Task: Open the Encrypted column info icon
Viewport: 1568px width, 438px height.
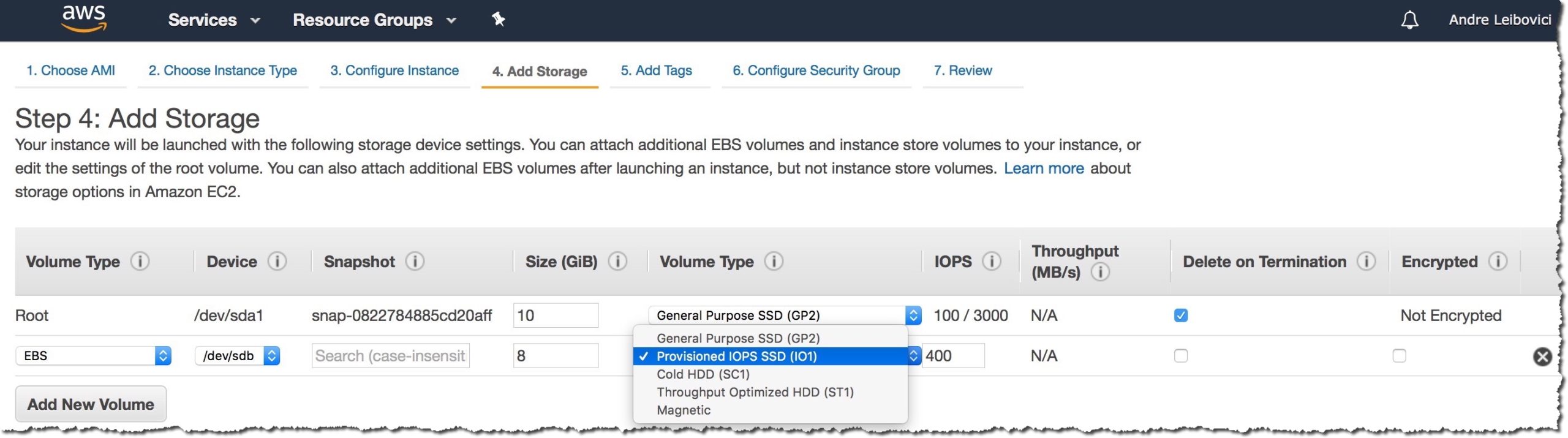Action: [x=1498, y=262]
